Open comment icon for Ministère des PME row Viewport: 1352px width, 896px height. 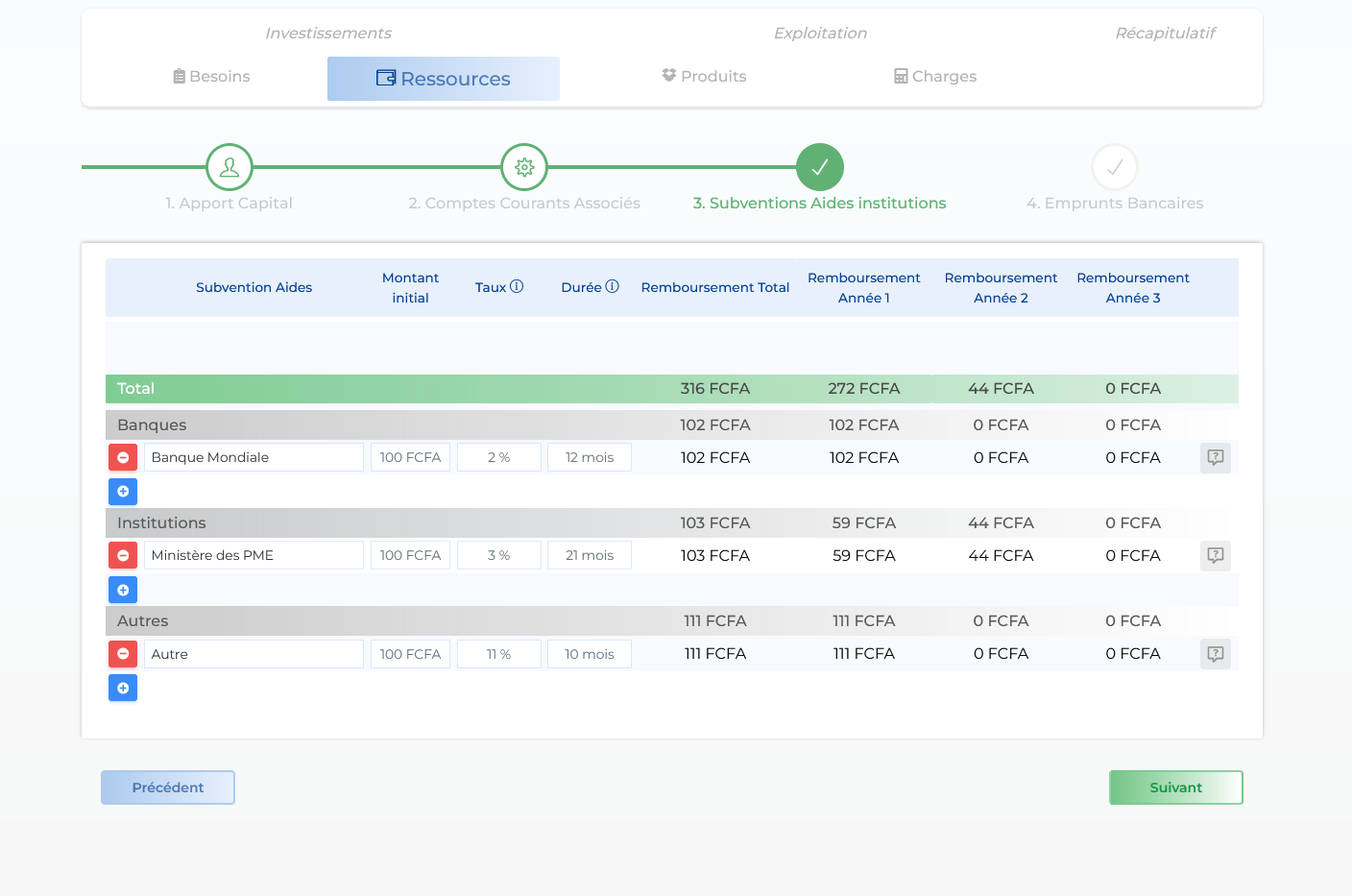click(x=1215, y=556)
